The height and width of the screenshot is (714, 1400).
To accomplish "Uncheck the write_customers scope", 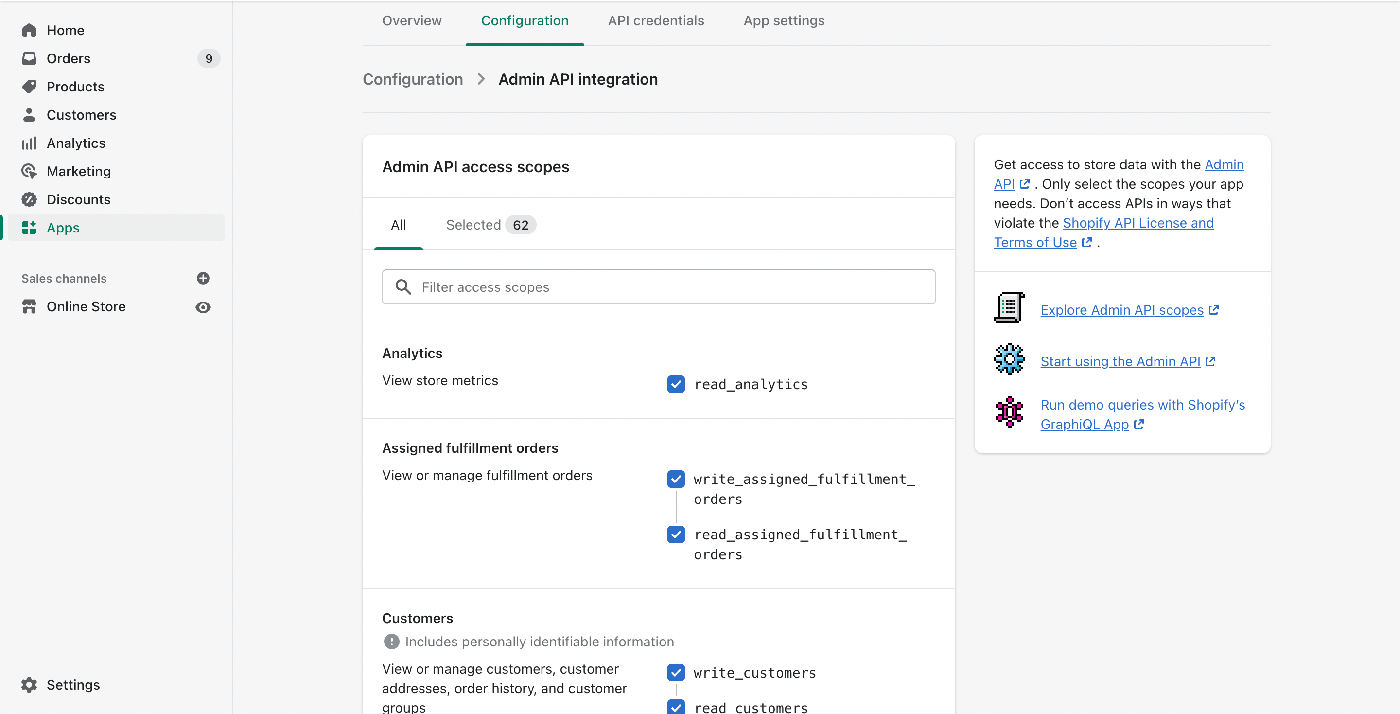I will tap(676, 673).
